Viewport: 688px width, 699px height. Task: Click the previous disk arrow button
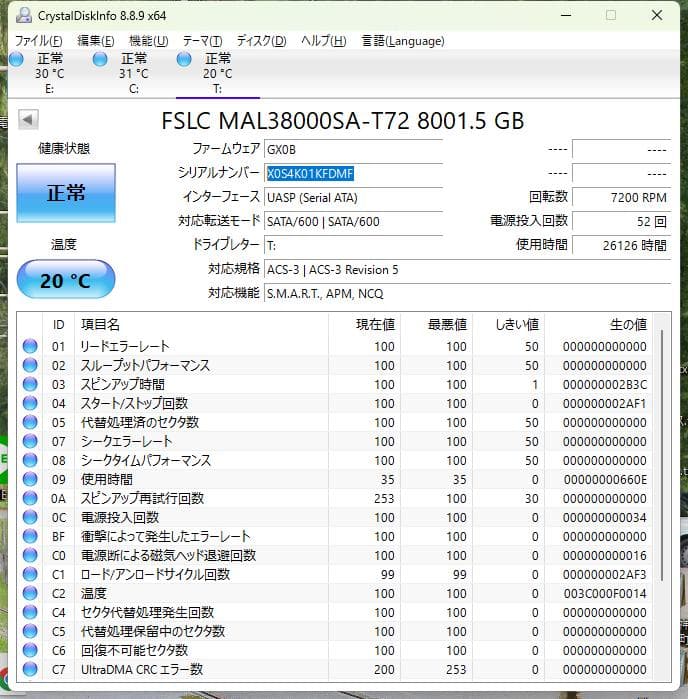tap(28, 119)
